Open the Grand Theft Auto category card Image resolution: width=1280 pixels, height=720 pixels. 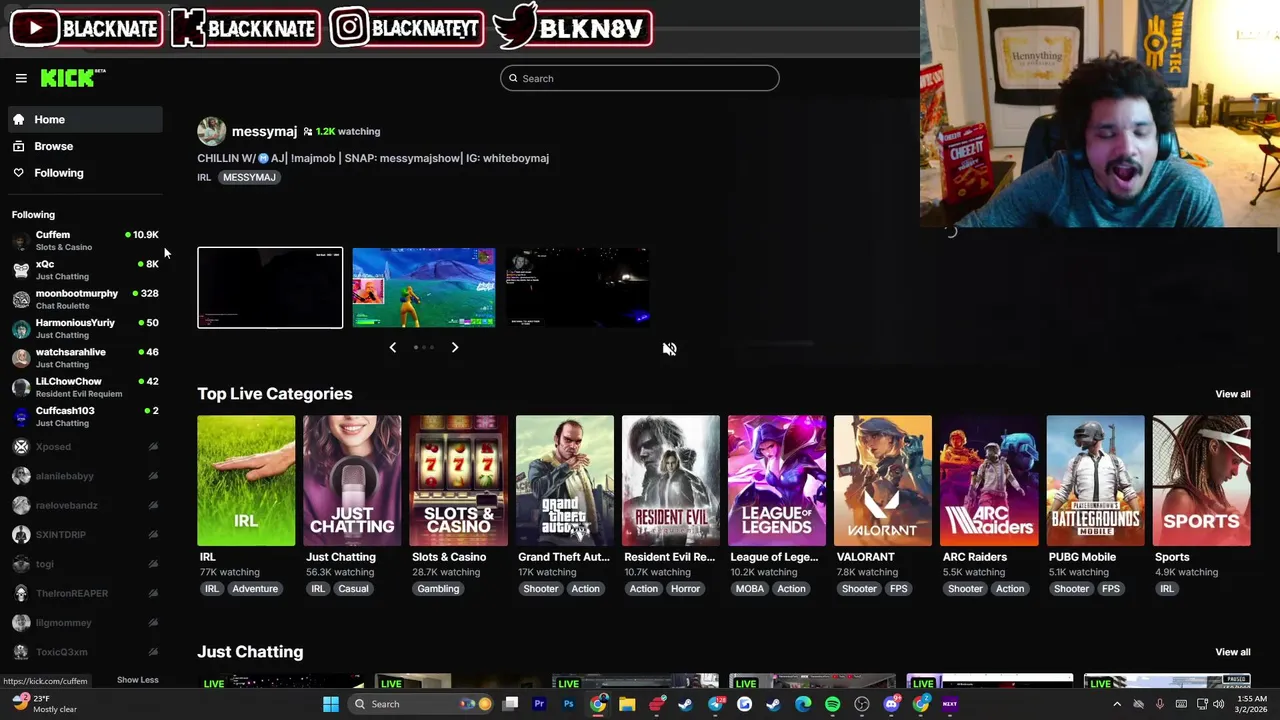point(565,481)
